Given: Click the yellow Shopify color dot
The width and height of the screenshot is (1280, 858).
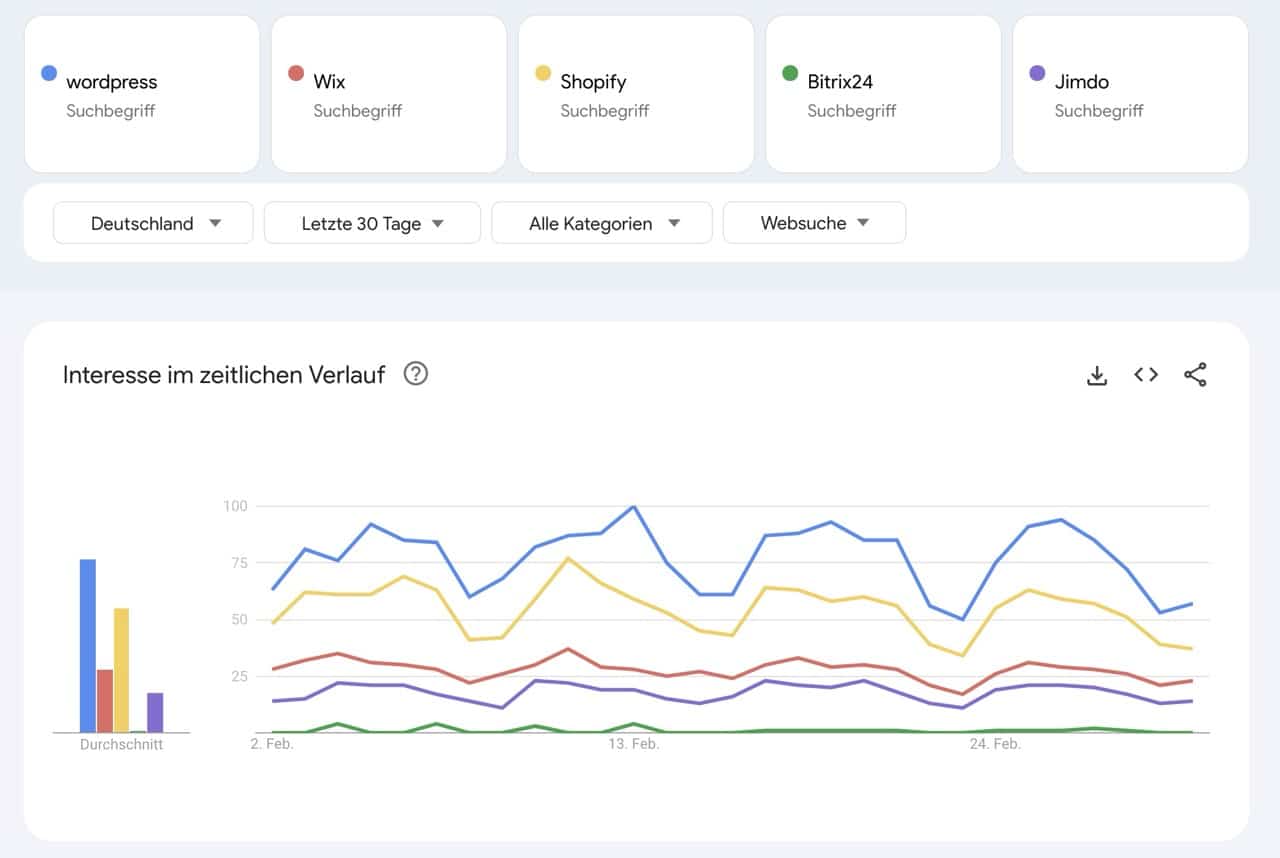Looking at the screenshot, I should pos(542,73).
